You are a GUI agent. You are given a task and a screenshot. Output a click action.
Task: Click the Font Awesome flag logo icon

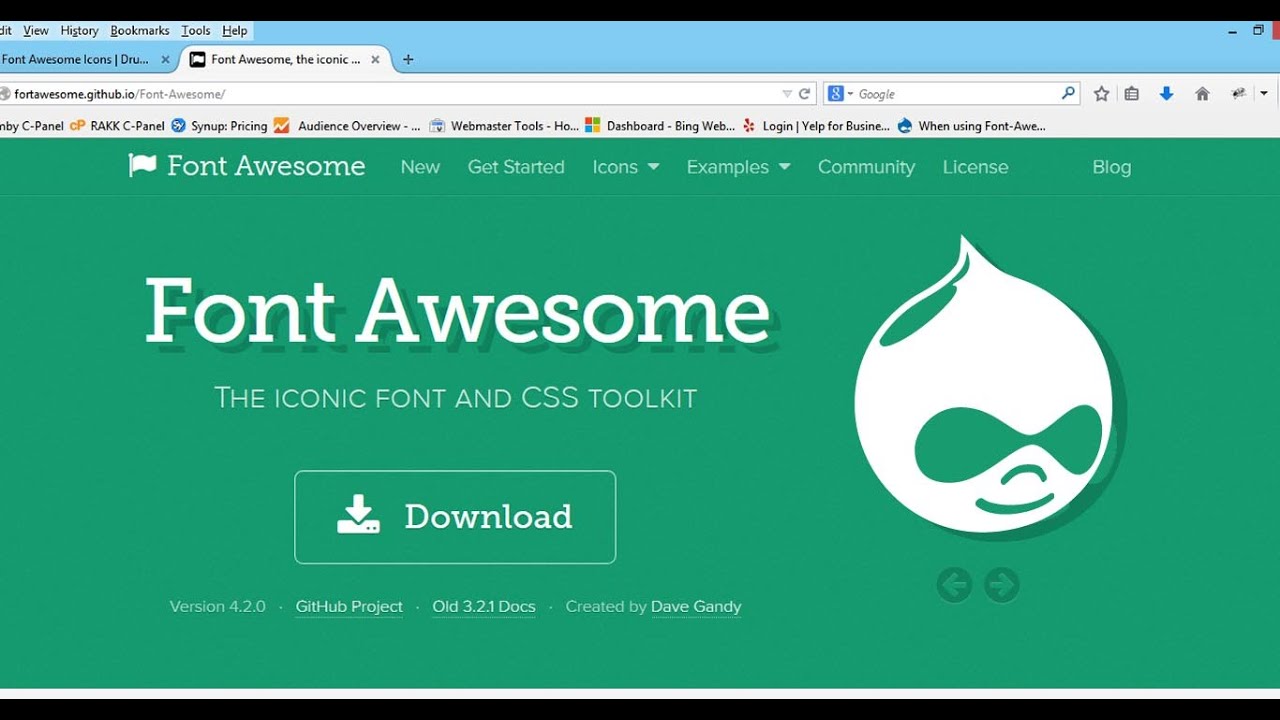pyautogui.click(x=142, y=165)
